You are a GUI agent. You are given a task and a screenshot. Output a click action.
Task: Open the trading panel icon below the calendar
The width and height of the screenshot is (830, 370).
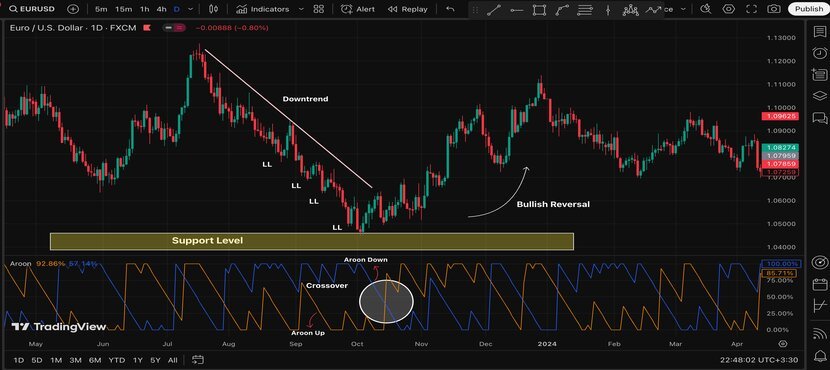819,305
